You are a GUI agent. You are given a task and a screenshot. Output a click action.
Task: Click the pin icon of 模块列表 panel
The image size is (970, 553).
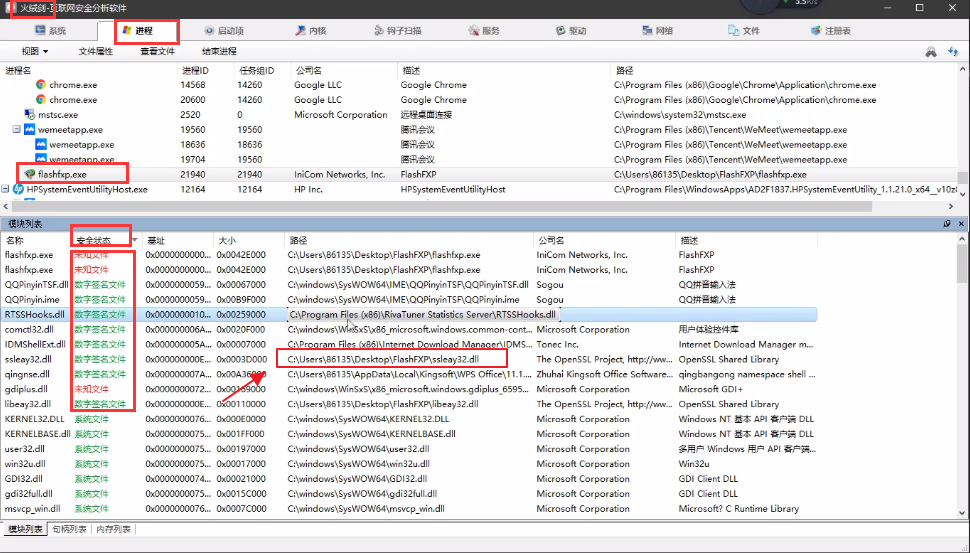(x=947, y=224)
